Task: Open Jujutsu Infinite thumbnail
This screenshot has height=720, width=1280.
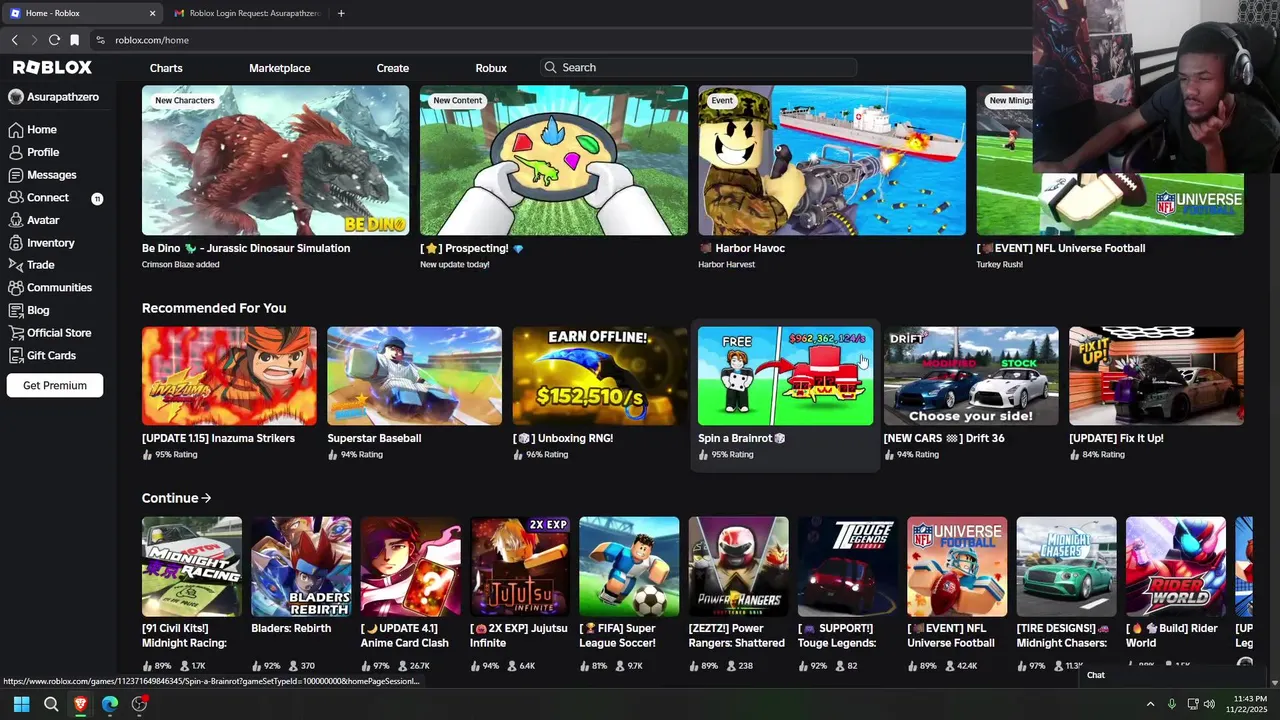Action: [x=520, y=567]
